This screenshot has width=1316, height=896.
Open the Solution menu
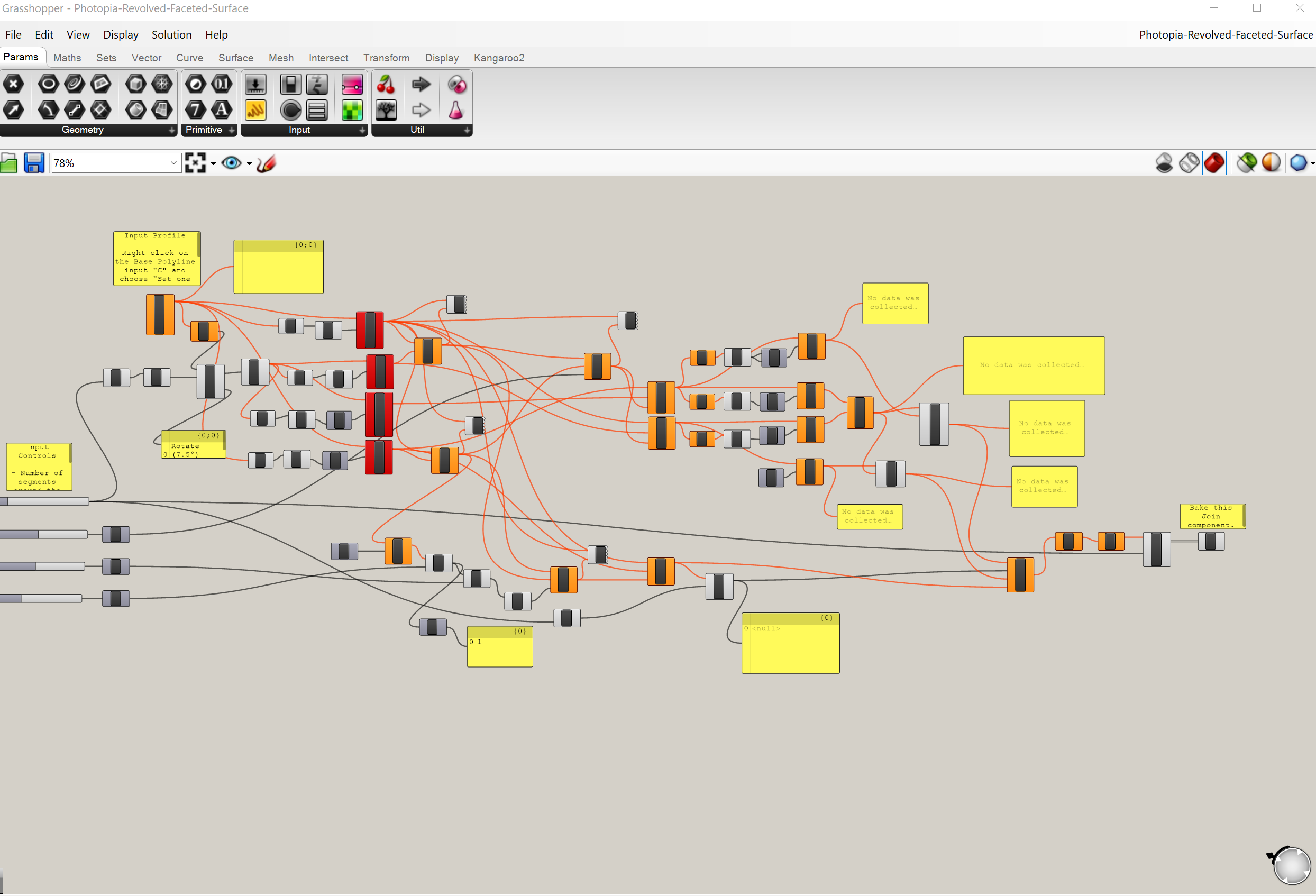click(171, 34)
